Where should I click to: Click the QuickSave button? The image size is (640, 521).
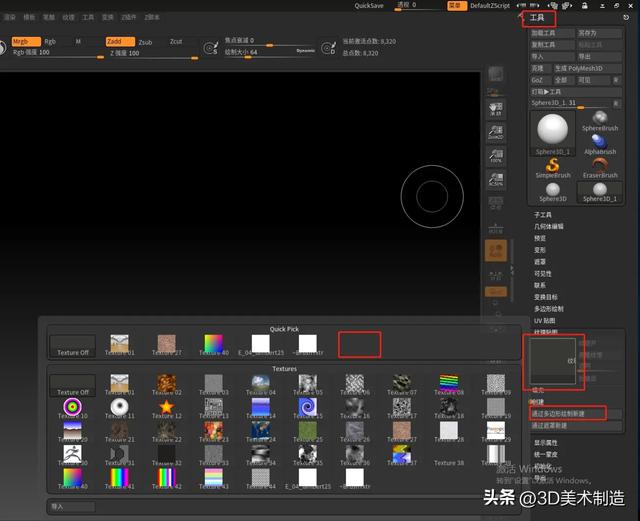(369, 6)
